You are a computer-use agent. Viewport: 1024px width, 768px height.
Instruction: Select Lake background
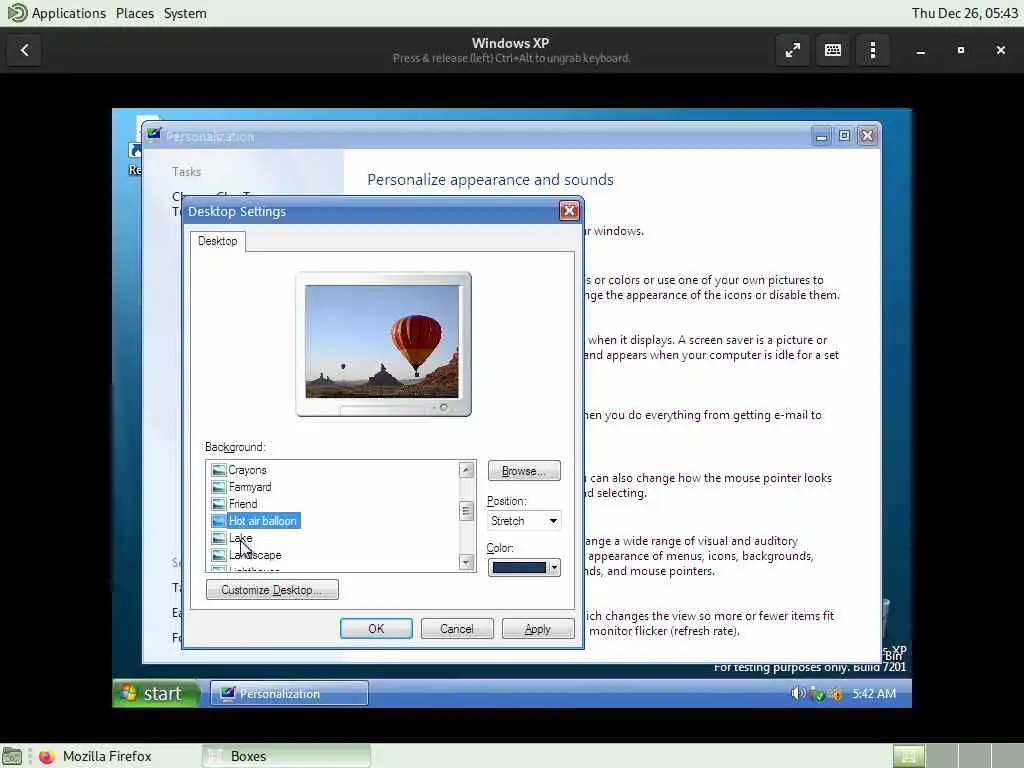pyautogui.click(x=240, y=537)
